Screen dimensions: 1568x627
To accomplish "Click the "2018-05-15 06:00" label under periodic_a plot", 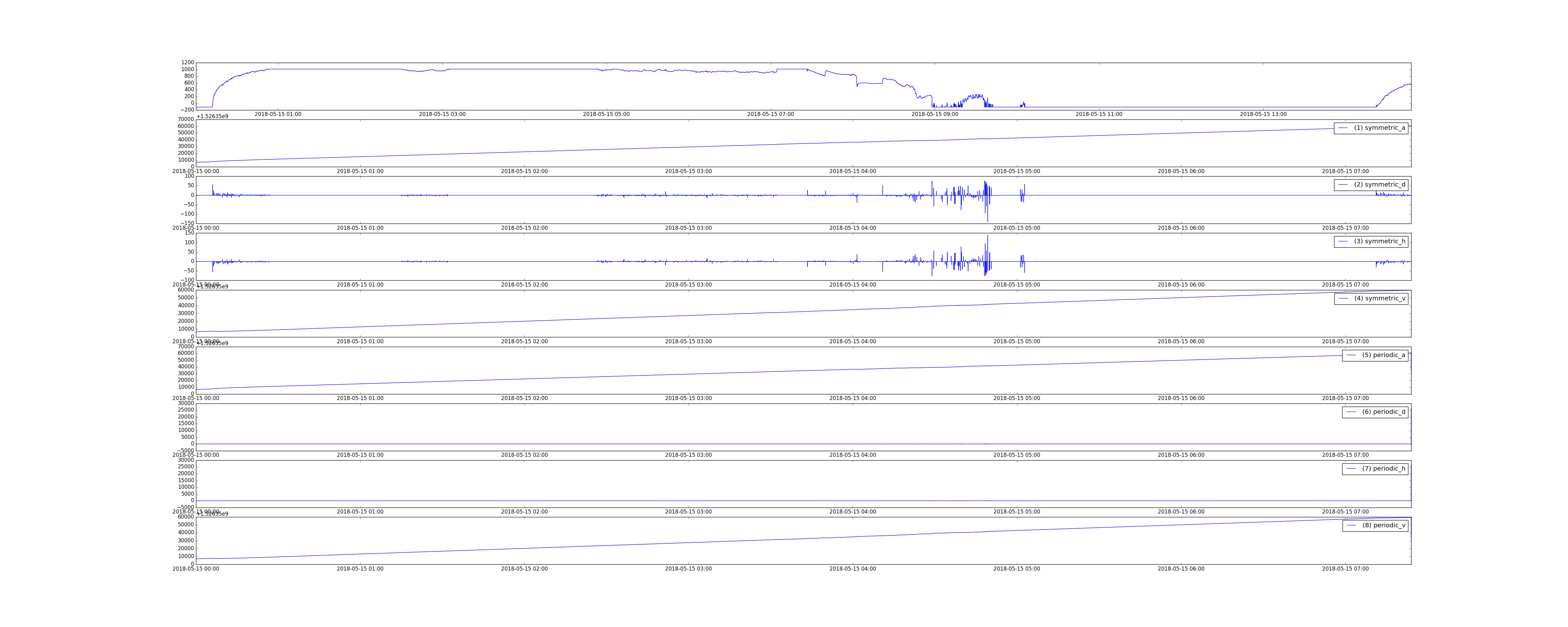I will [1181, 398].
